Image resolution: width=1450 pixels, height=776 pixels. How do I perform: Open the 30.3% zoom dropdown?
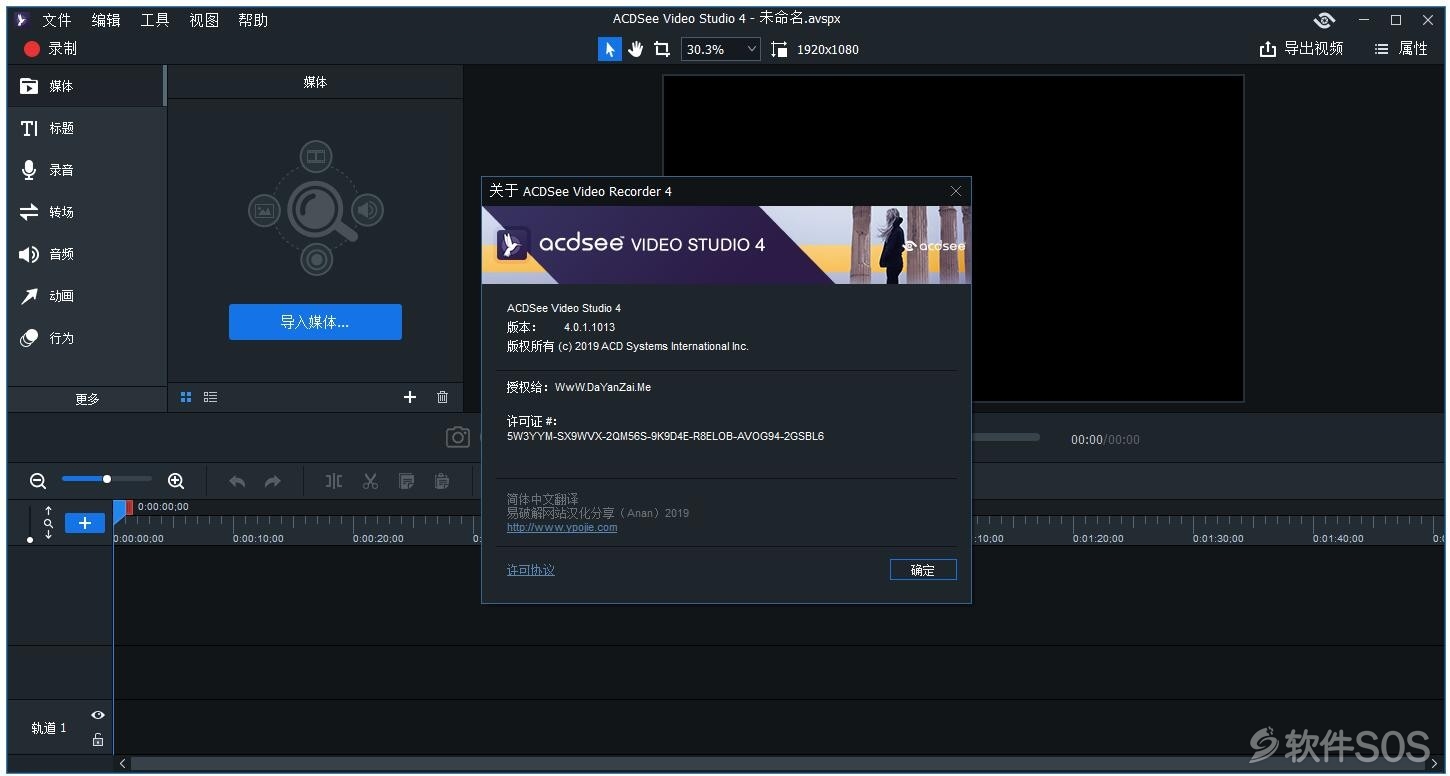(721, 49)
